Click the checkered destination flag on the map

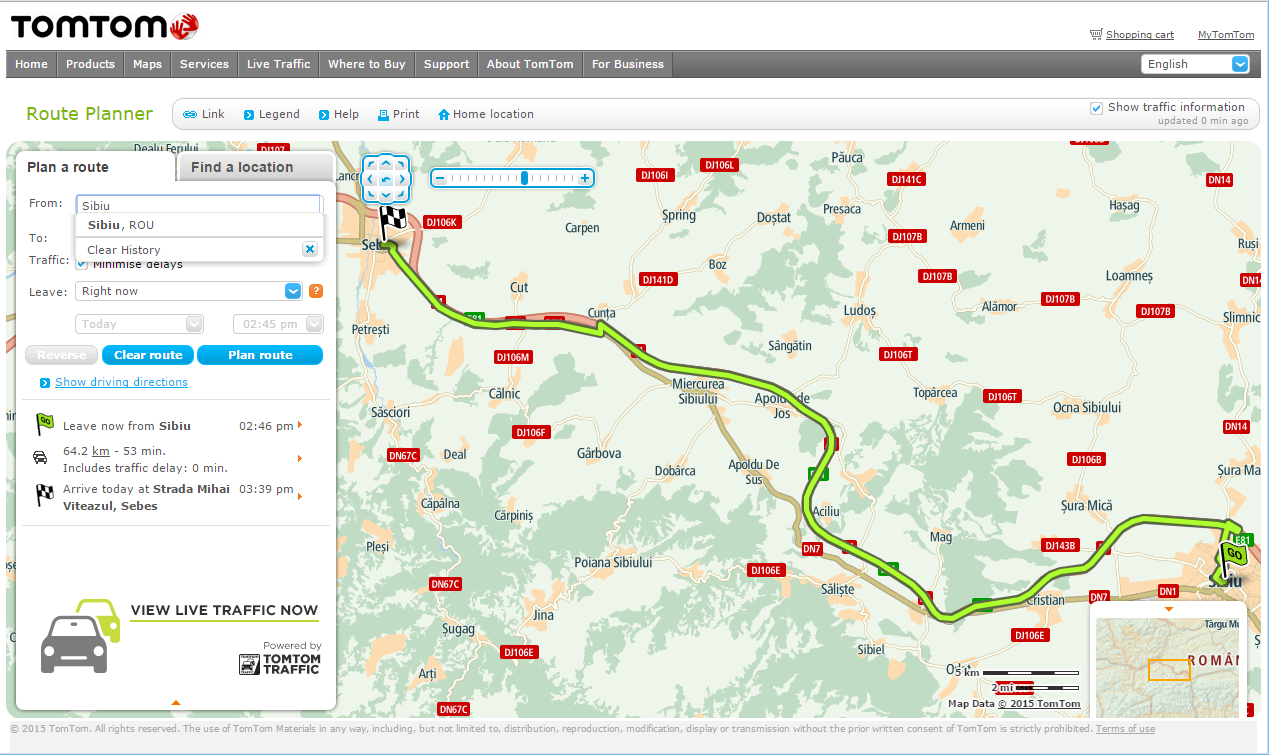[393, 223]
